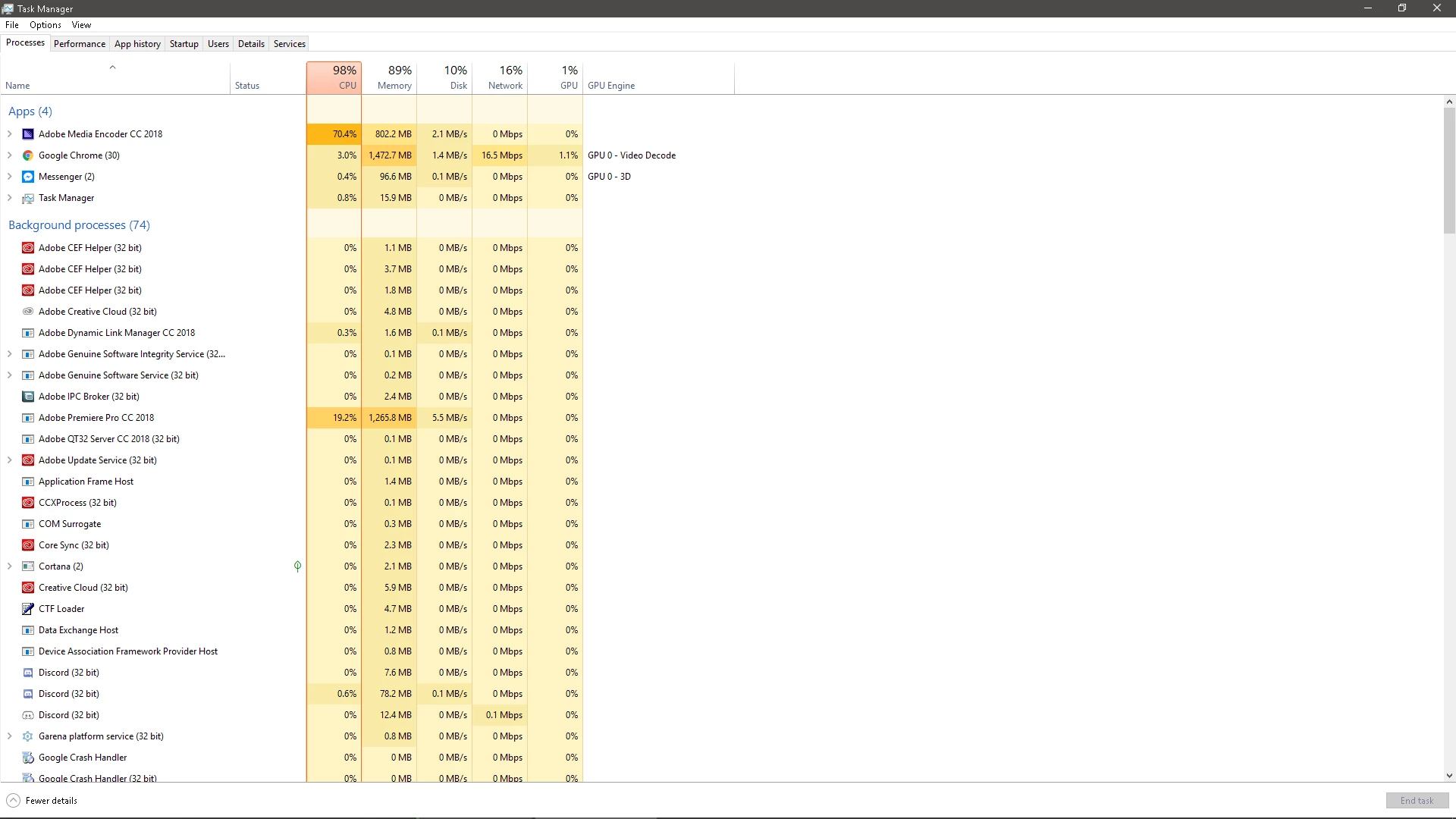Viewport: 1456px width, 819px height.
Task: Open the Startup tab
Action: coord(184,44)
